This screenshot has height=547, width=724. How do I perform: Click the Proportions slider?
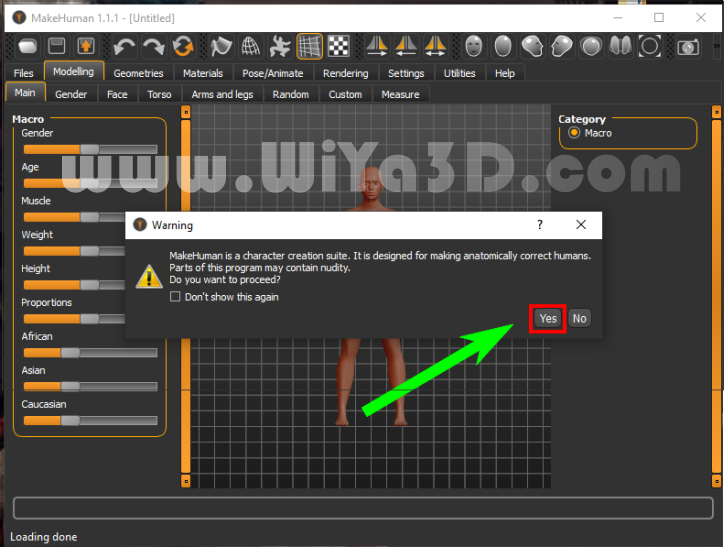74,319
